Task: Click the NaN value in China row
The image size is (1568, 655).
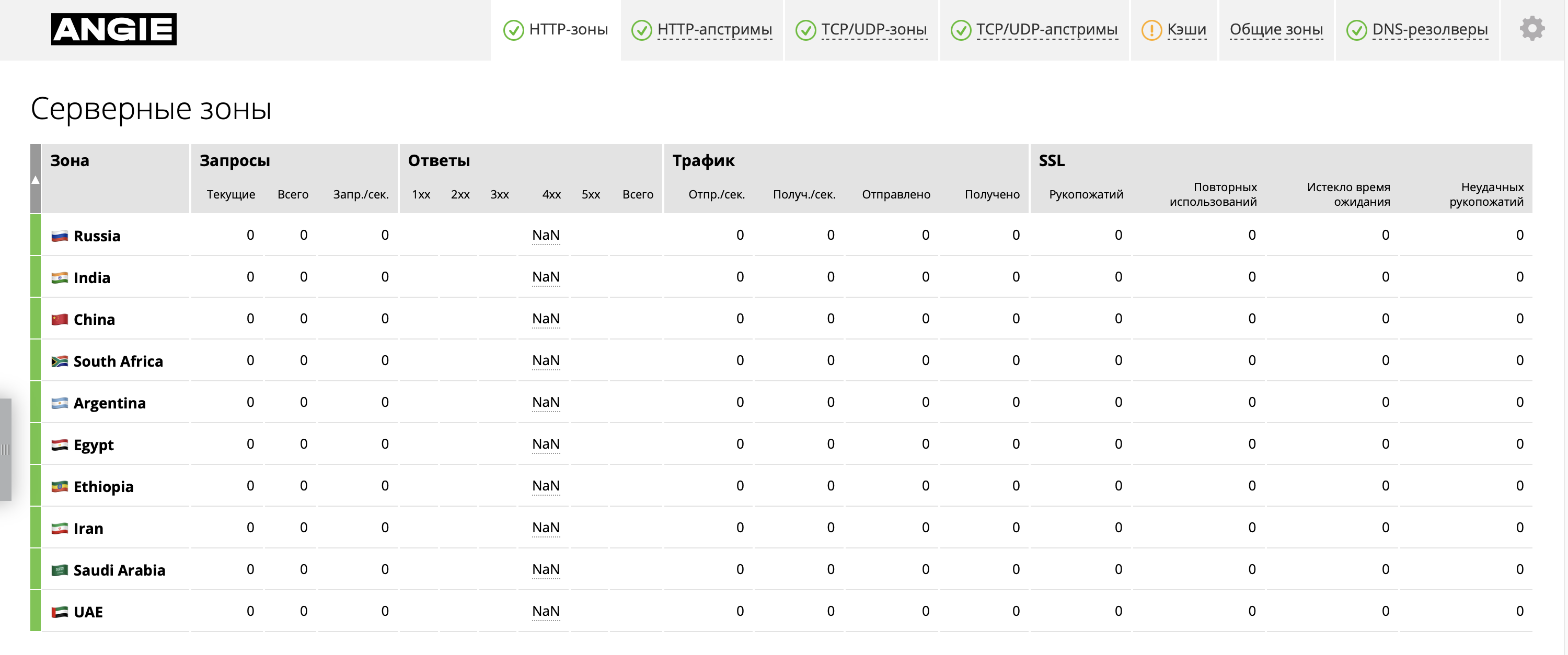Action: 545,319
